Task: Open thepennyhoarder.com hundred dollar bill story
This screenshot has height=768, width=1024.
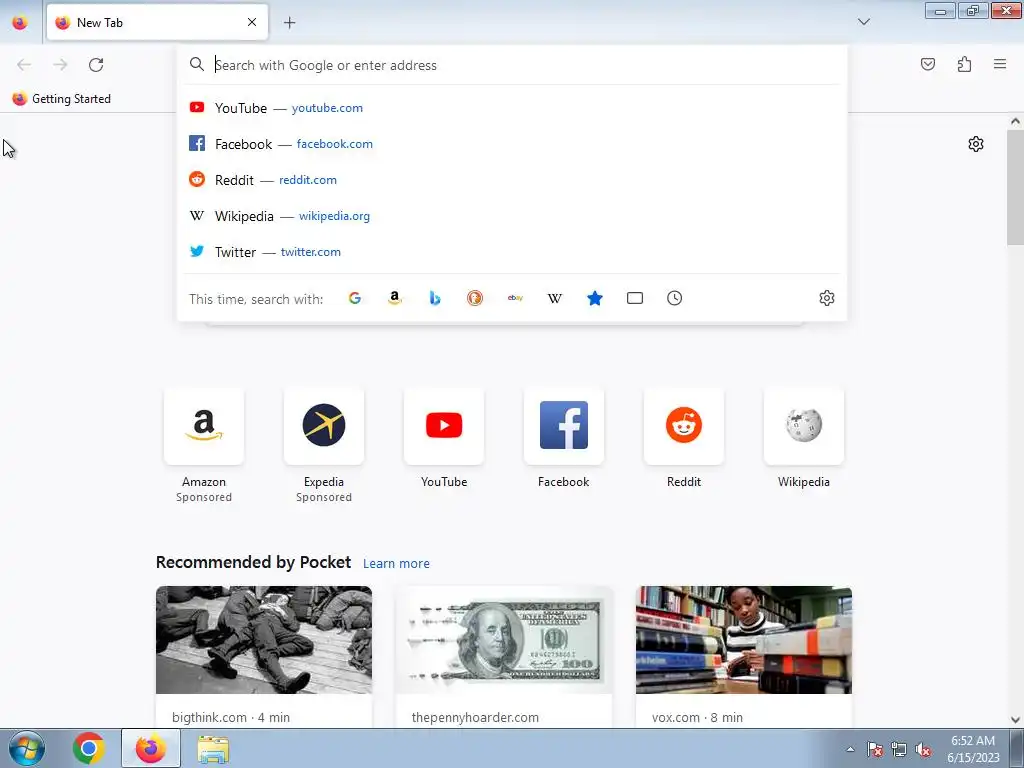Action: coord(504,640)
